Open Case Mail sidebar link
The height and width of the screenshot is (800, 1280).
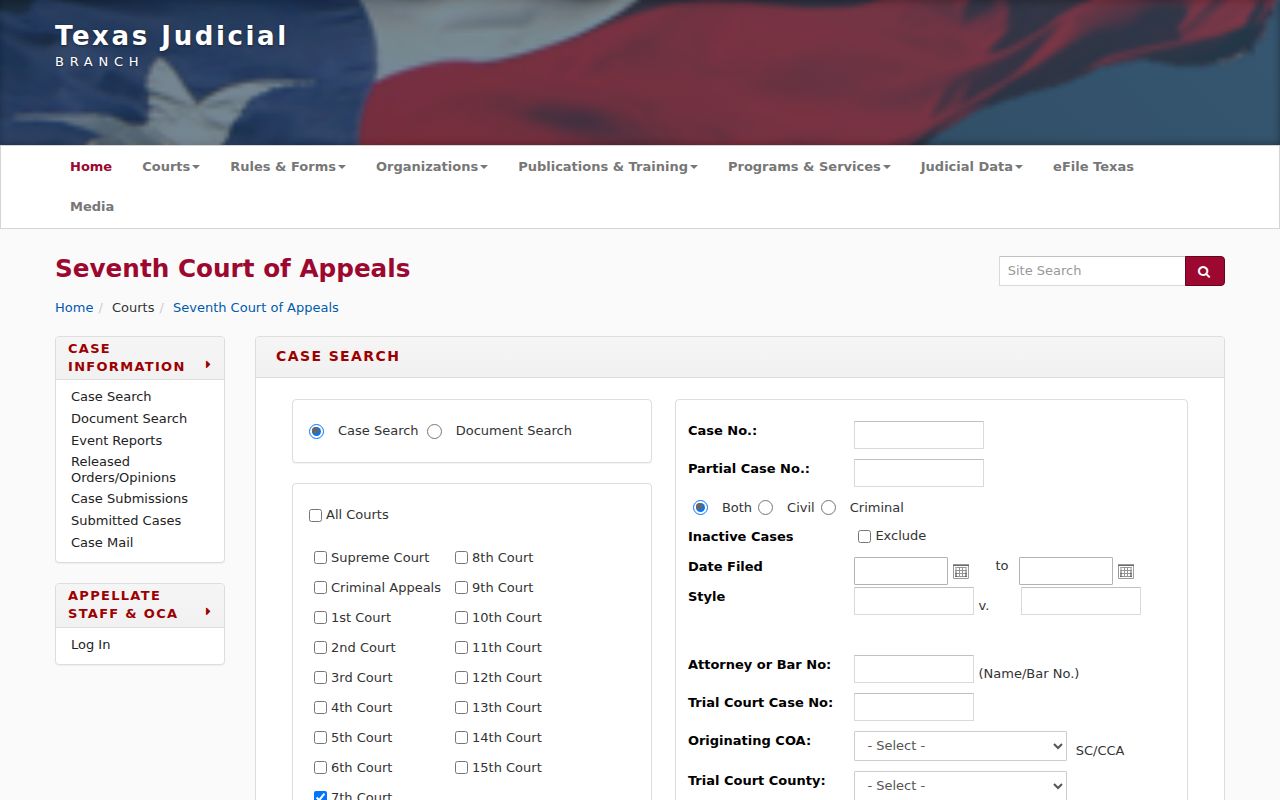click(102, 543)
